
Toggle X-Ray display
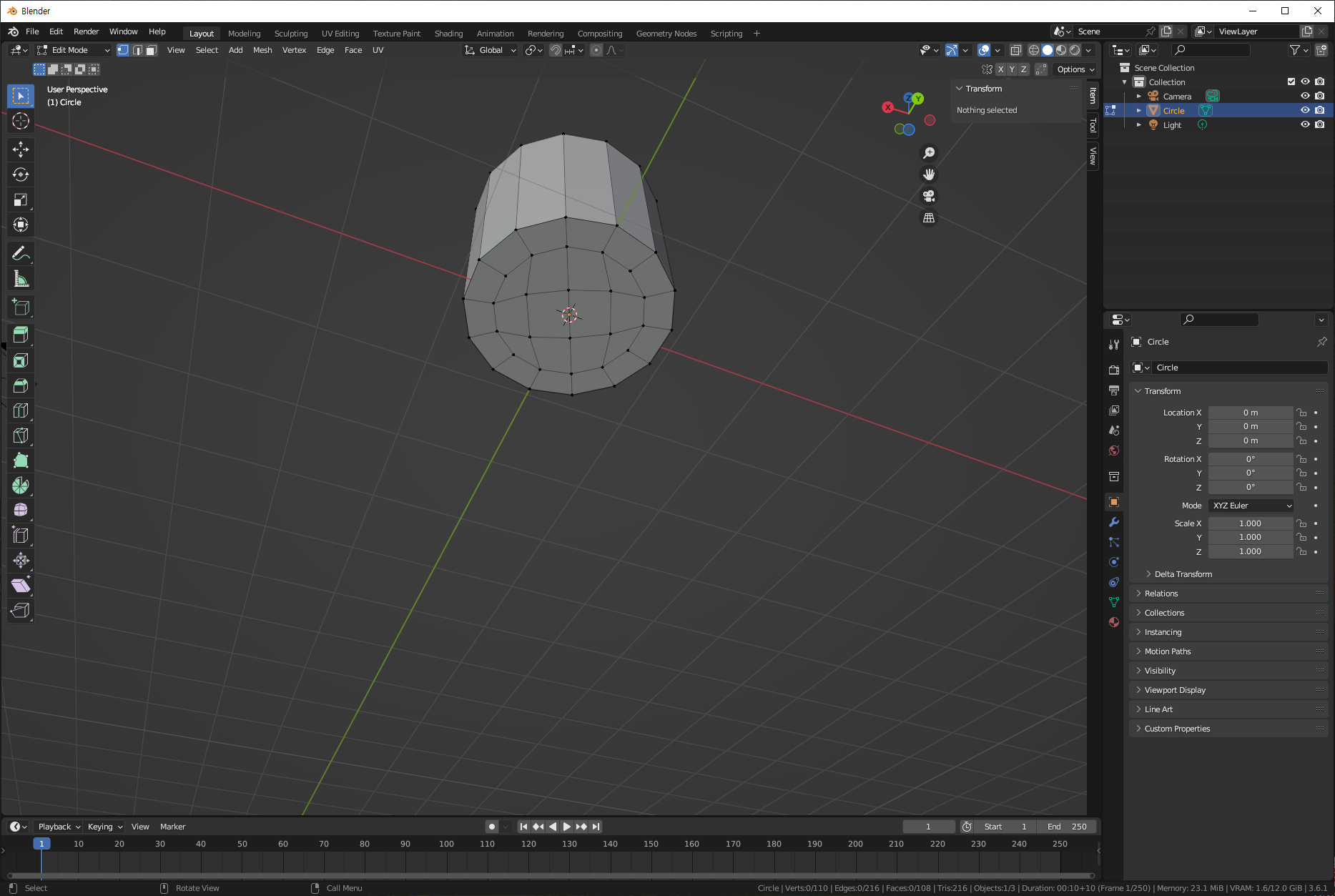point(1016,50)
